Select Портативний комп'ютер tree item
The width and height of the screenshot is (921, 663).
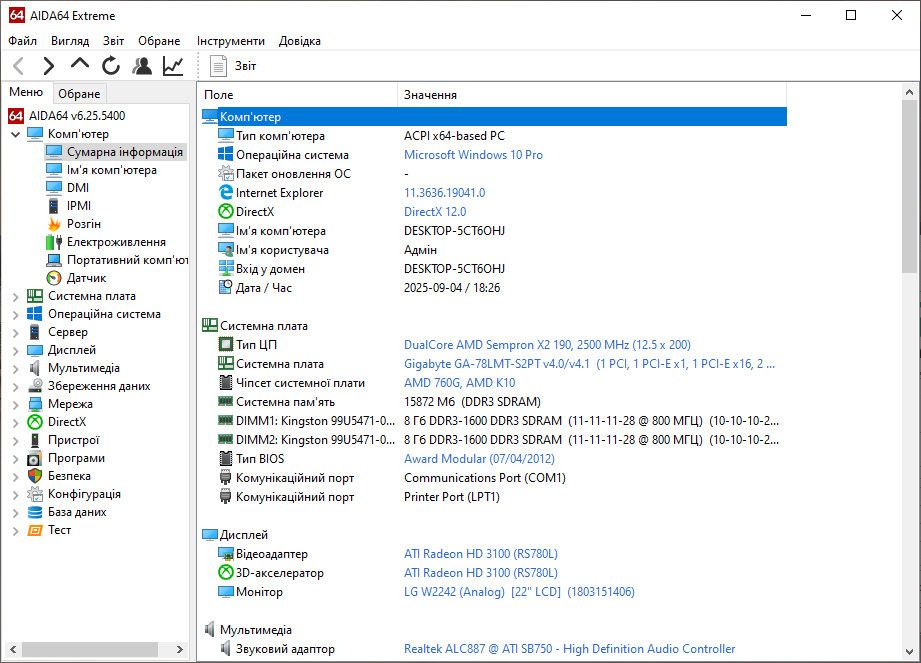click(x=127, y=260)
